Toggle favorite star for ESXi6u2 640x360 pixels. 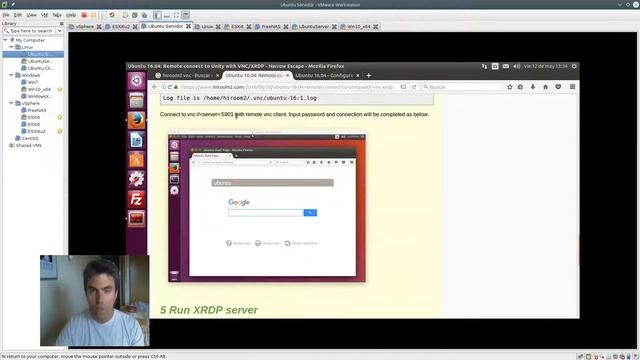pos(60,131)
